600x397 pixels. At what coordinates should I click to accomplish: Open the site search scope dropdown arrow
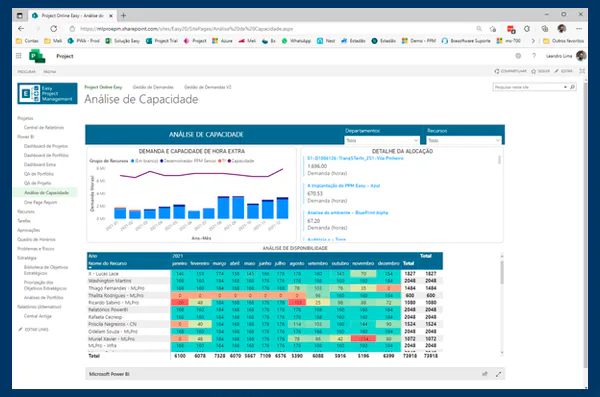pyautogui.click(x=565, y=87)
